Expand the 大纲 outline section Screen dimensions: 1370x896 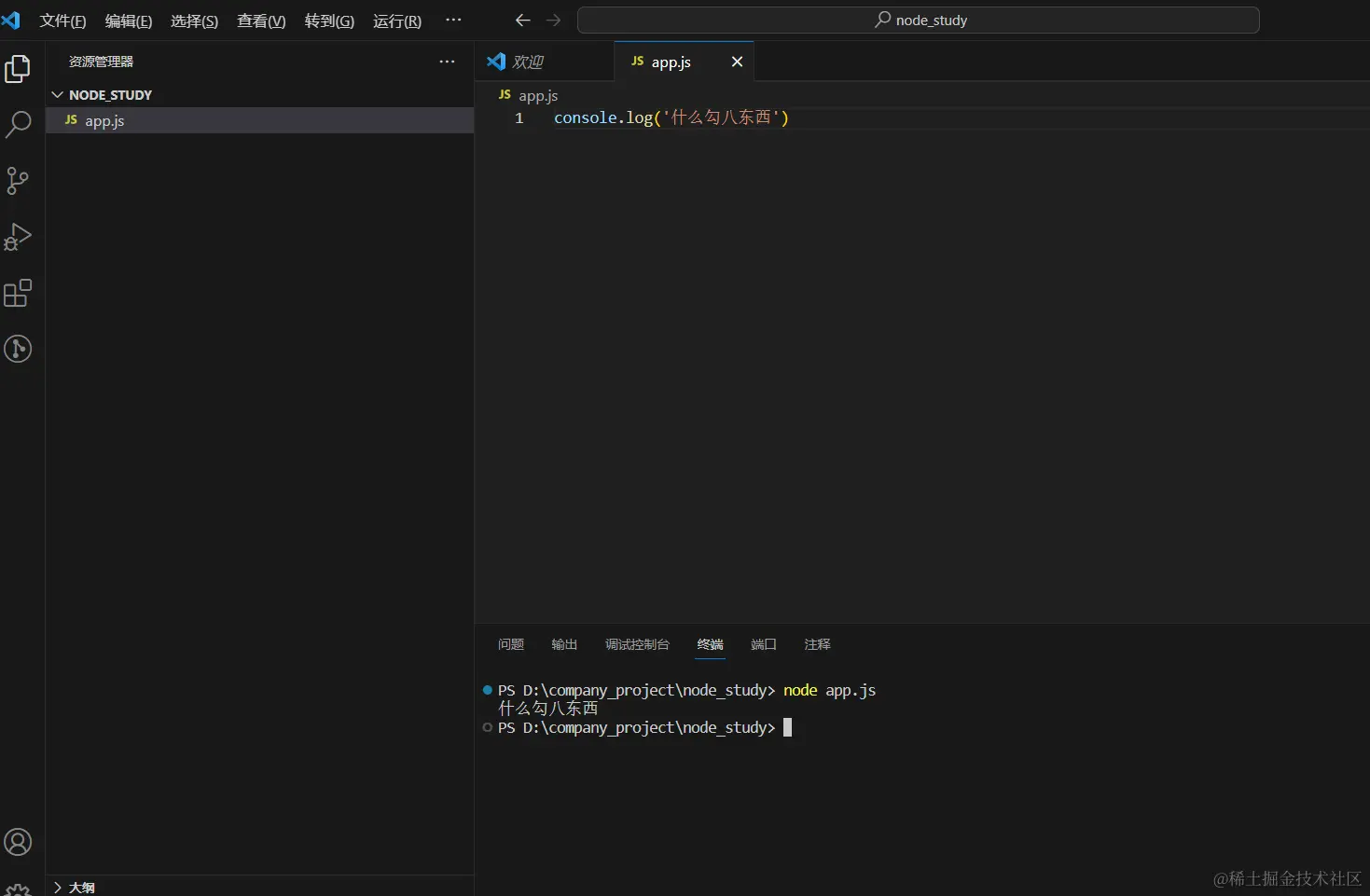[260, 887]
